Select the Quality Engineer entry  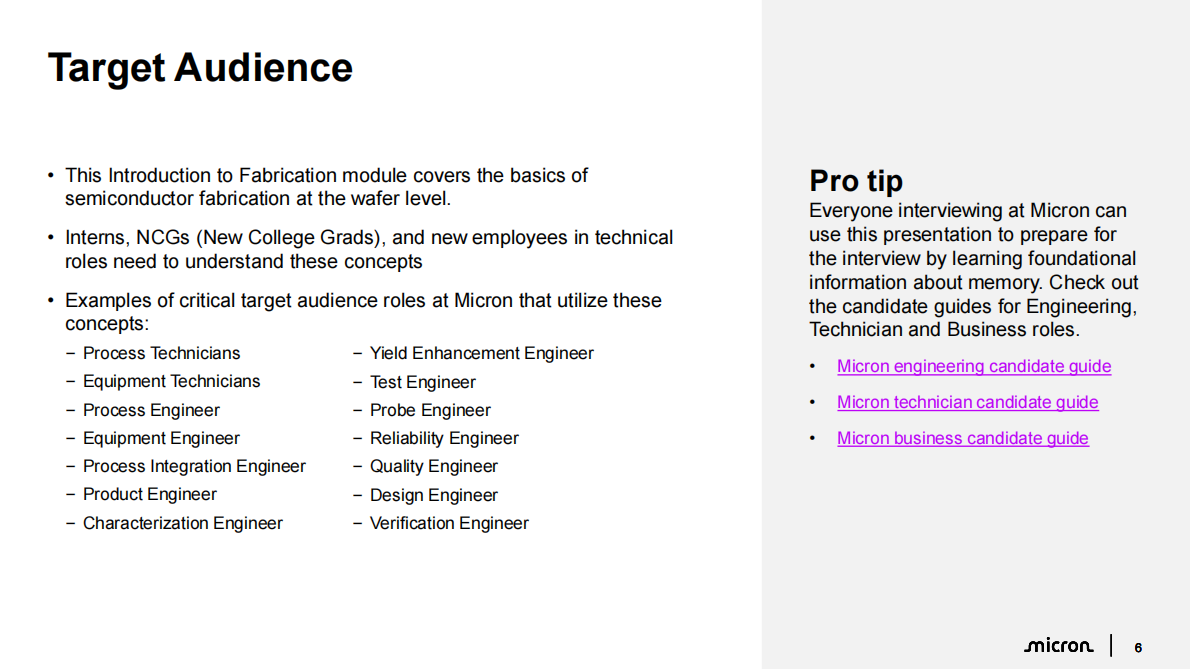click(x=433, y=466)
